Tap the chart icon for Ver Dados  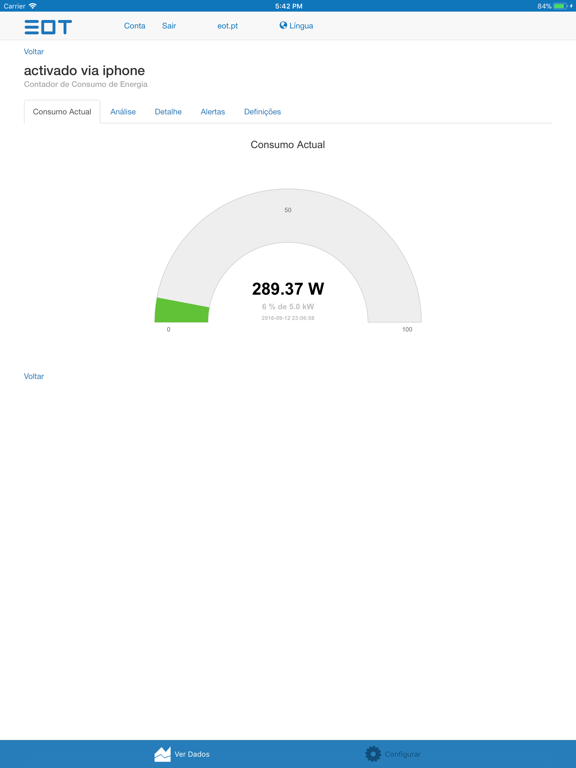(x=163, y=754)
